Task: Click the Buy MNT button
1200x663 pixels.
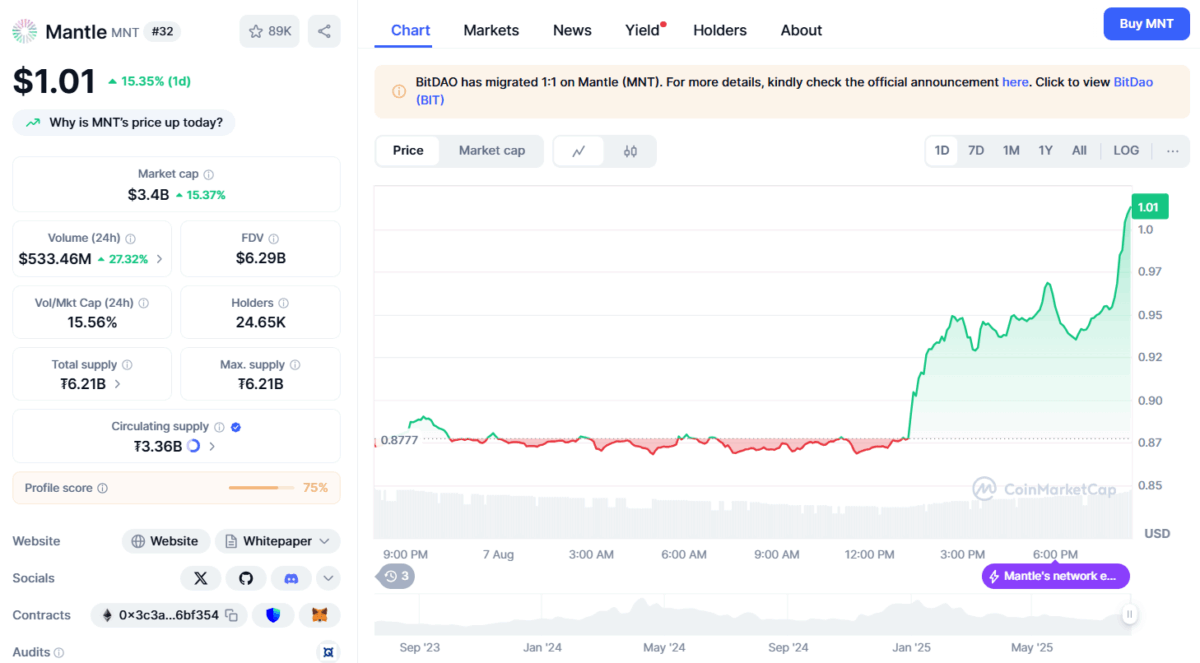Action: pyautogui.click(x=1146, y=24)
